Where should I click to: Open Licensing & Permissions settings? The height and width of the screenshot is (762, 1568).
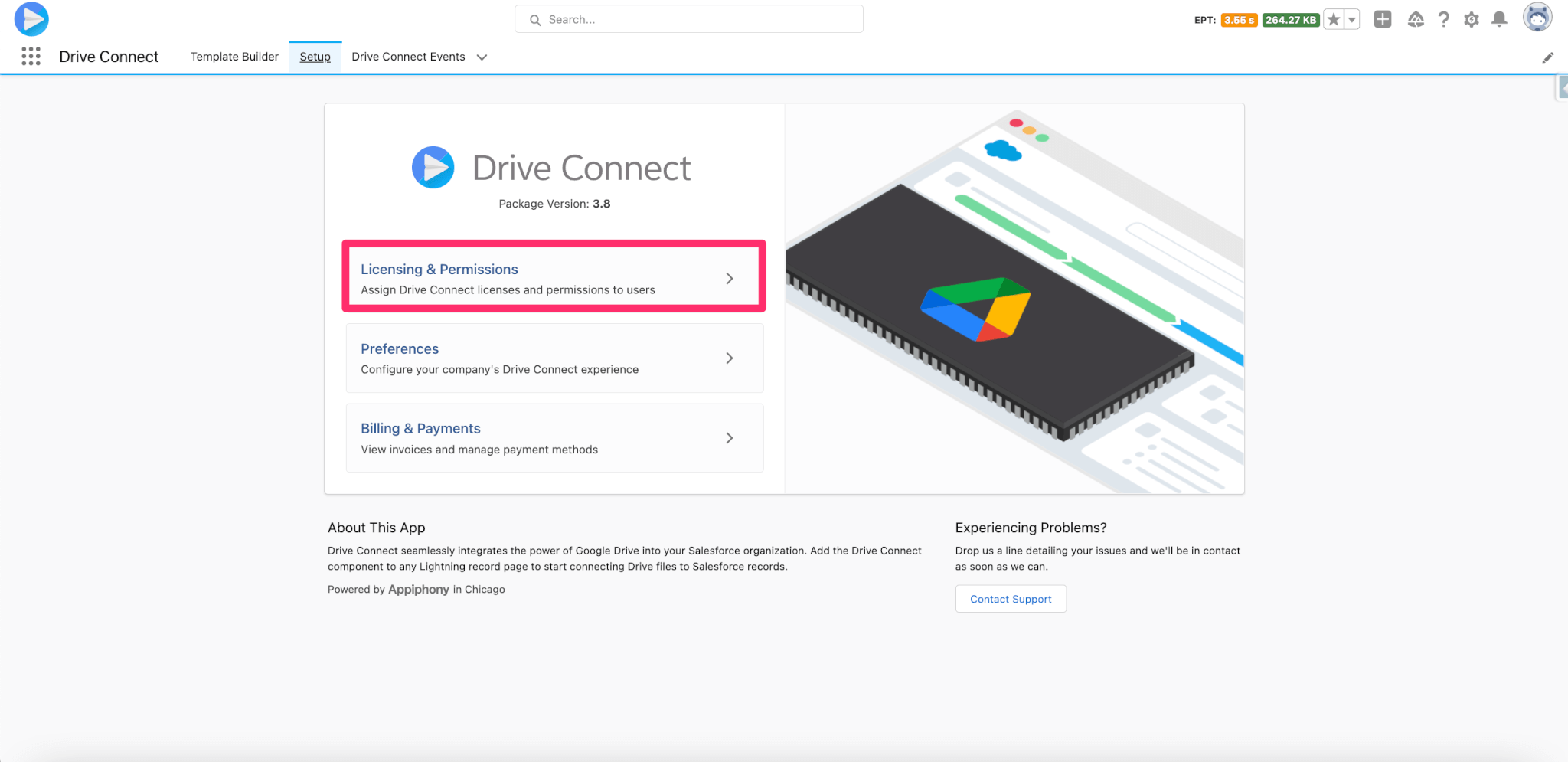[554, 277]
